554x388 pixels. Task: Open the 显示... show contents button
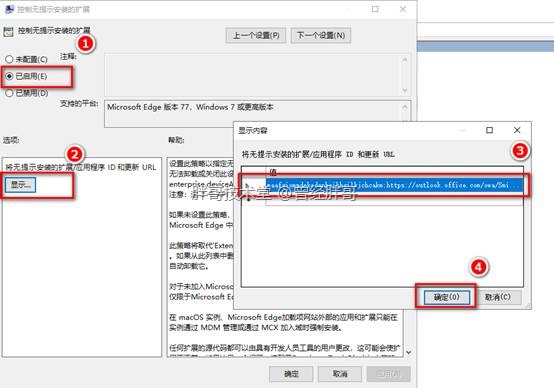point(20,184)
